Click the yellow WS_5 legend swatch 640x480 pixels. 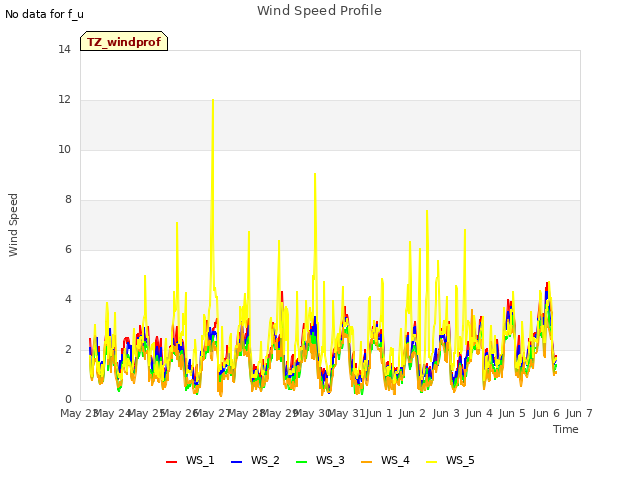pyautogui.click(x=432, y=462)
